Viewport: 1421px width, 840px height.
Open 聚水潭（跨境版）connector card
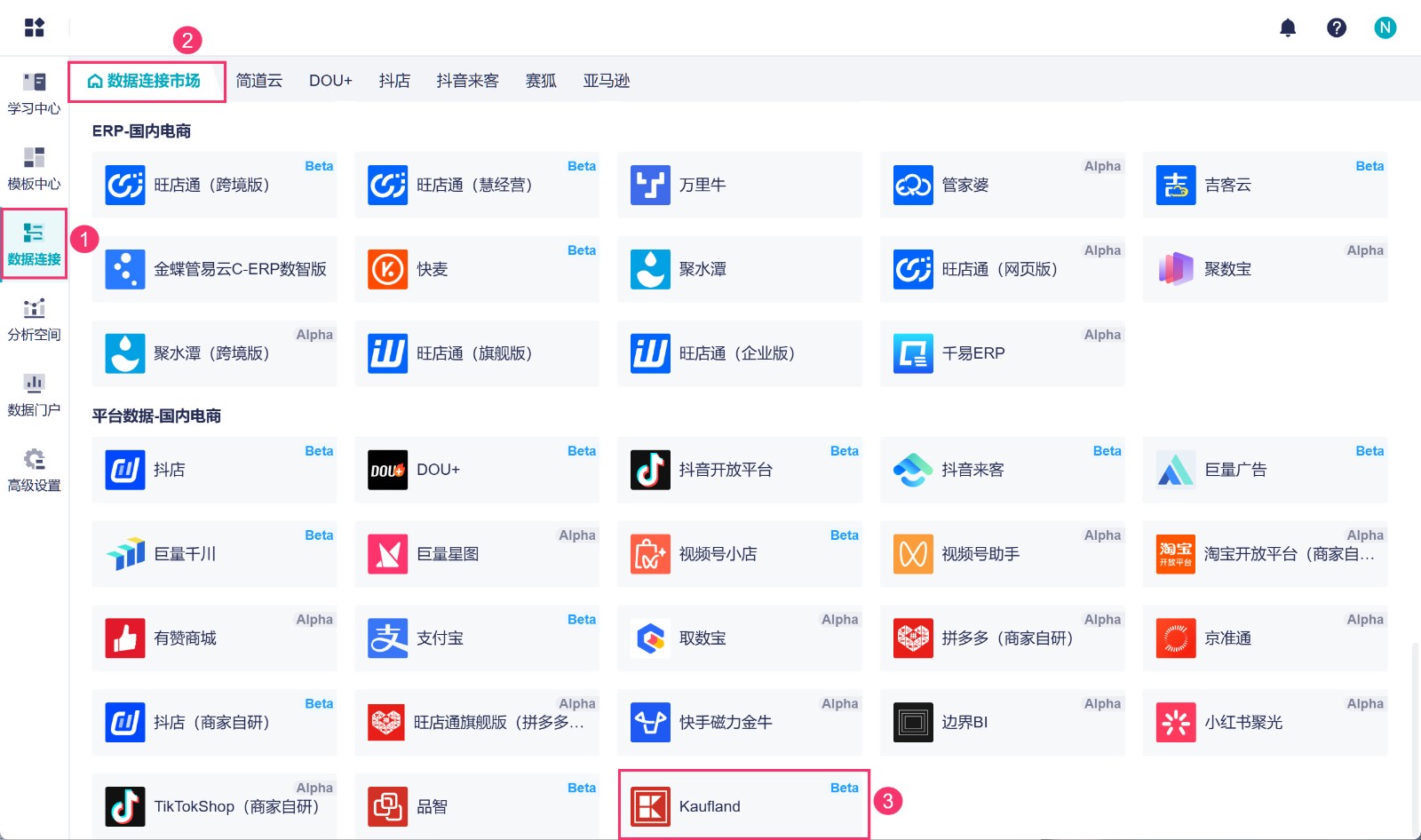[x=215, y=353]
